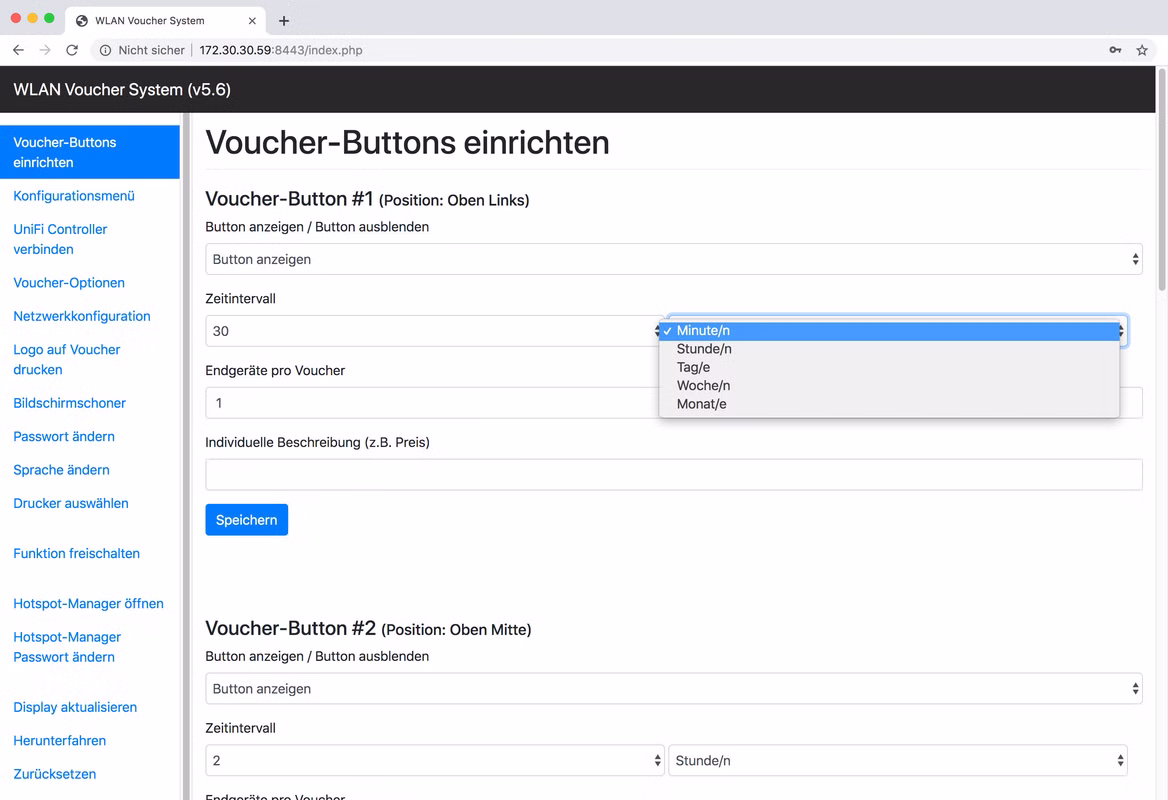
Task: Select the Monat/e option
Action: 701,404
